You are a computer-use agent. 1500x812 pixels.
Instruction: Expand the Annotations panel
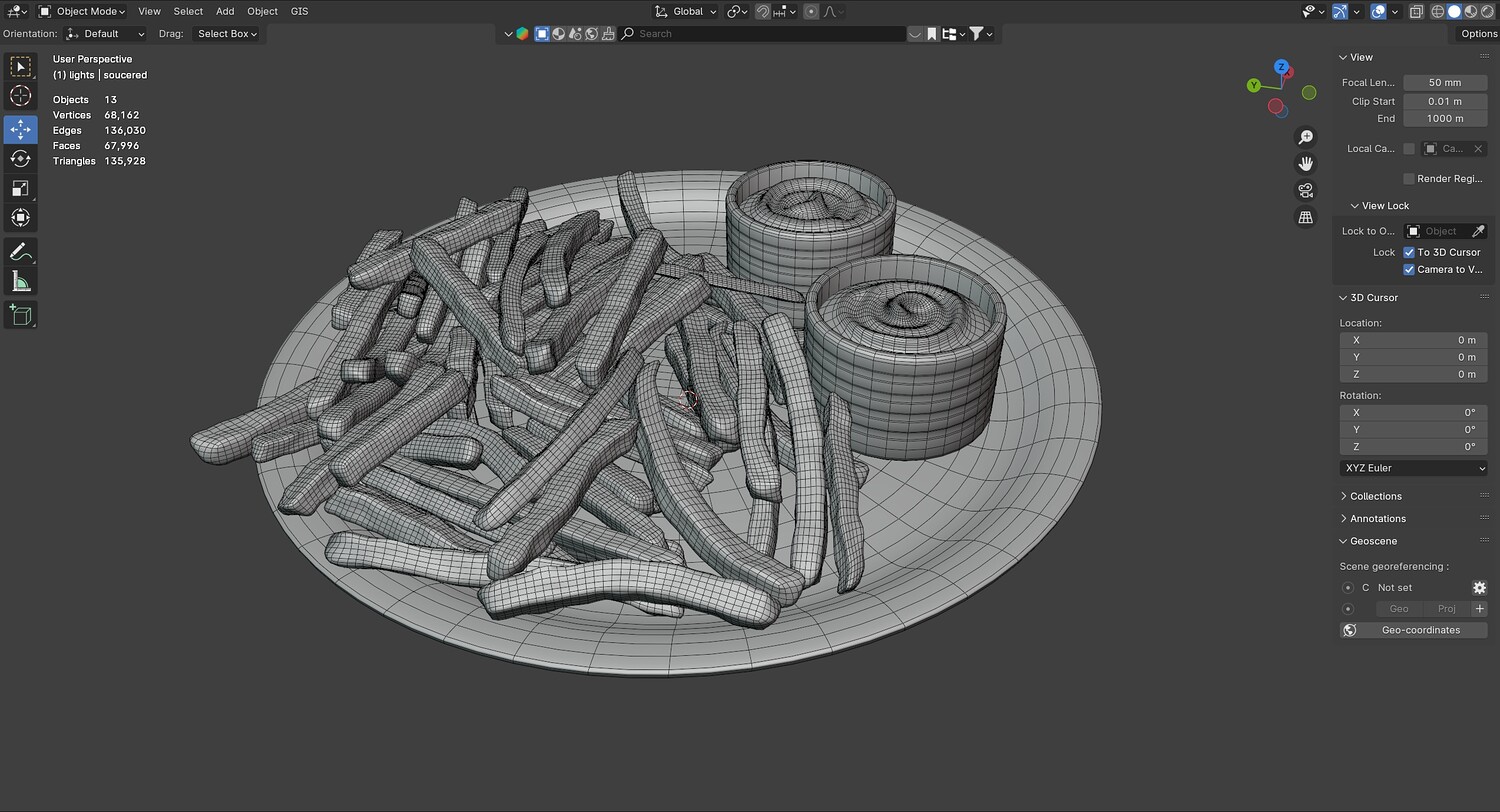pos(1344,519)
